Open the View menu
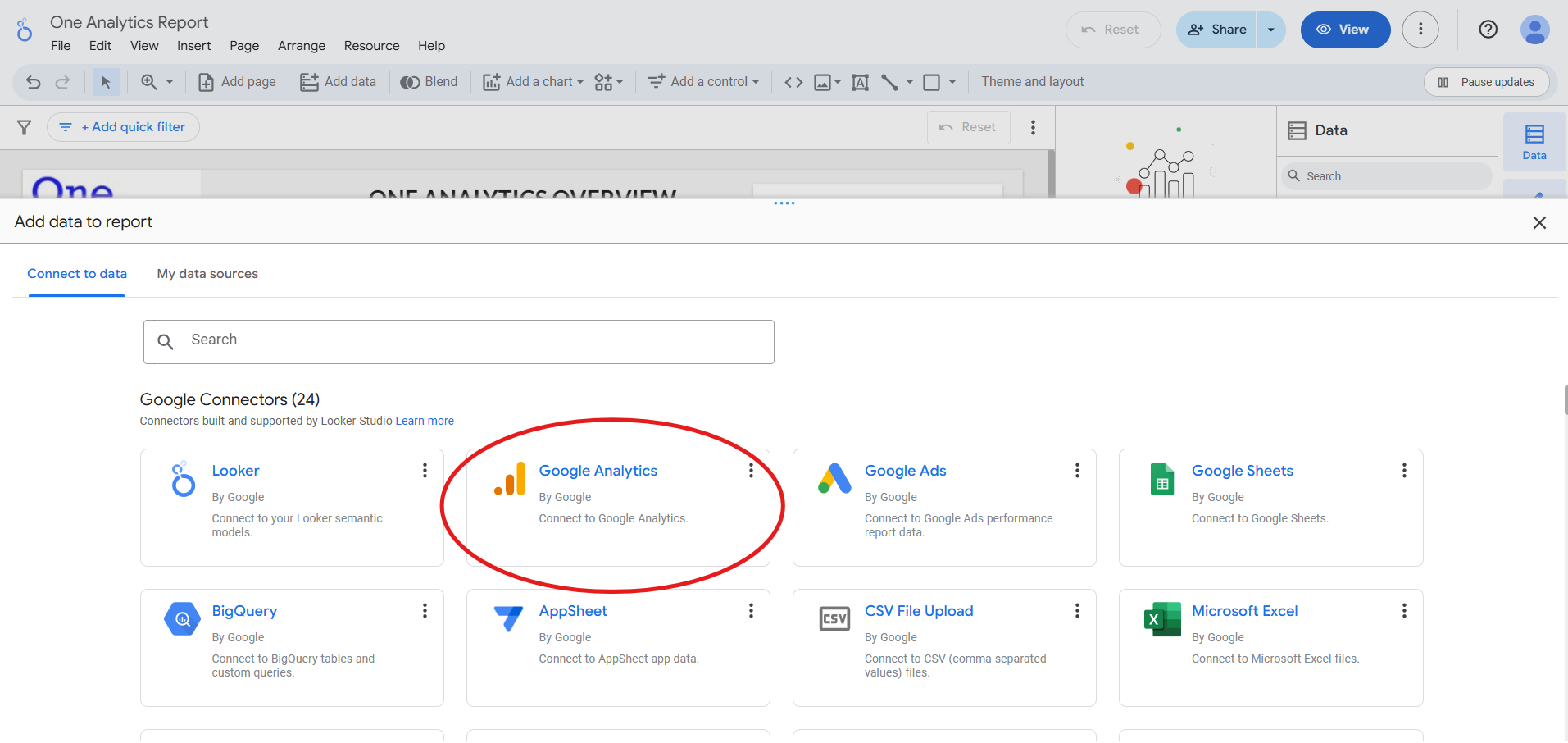This screenshot has height=743, width=1568. click(144, 46)
